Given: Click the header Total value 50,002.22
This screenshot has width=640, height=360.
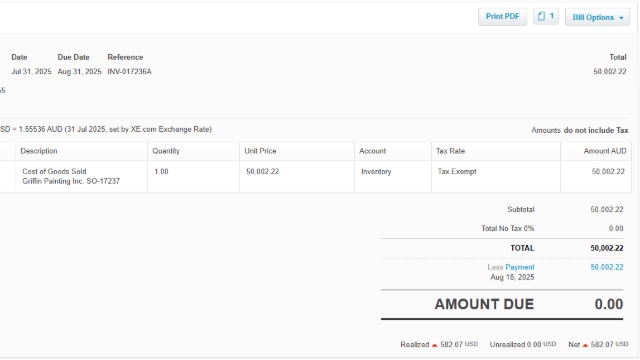Looking at the screenshot, I should coord(610,71).
